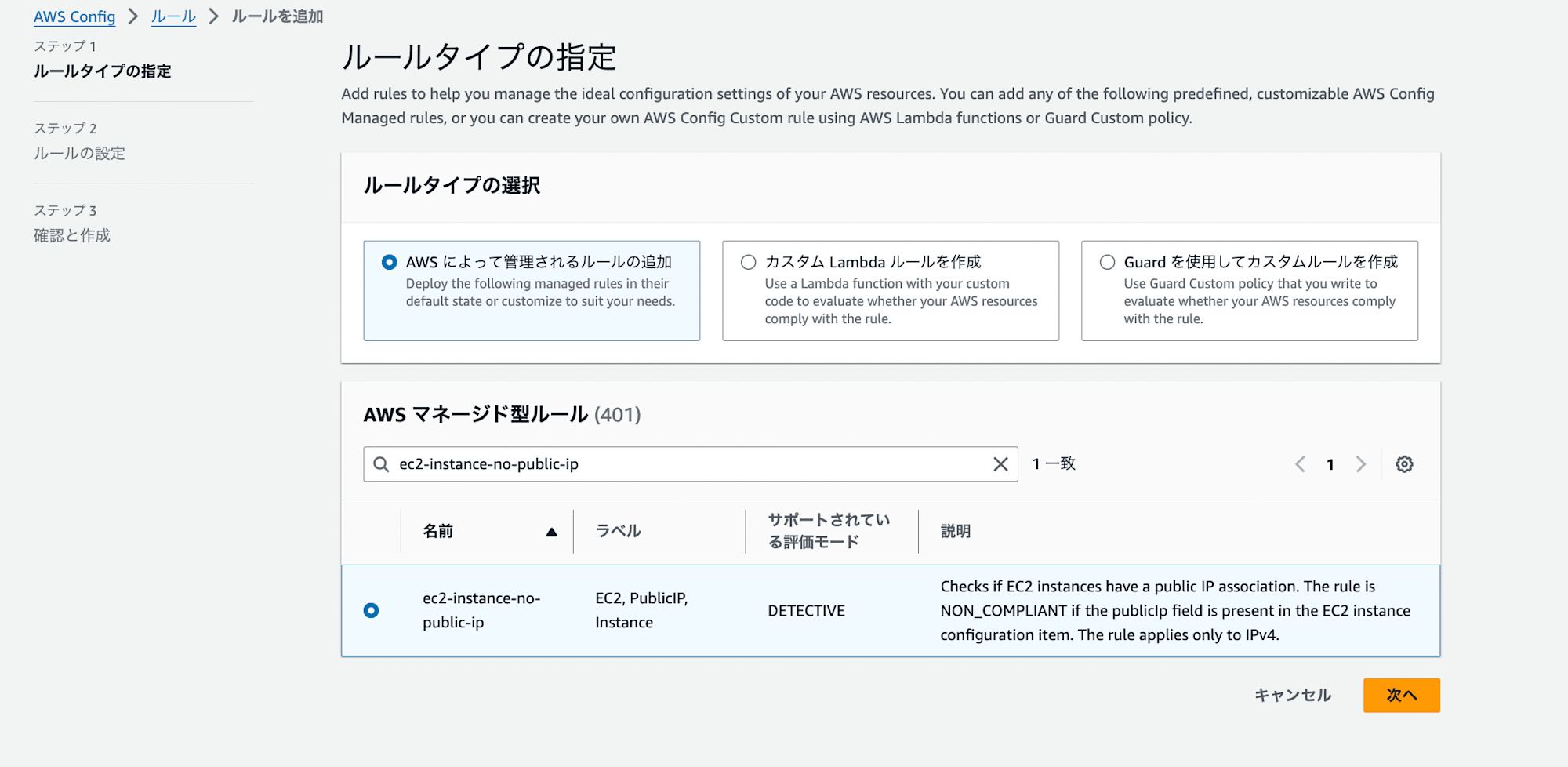Sort rules by 名前 column arrow
The width and height of the screenshot is (1568, 767).
(x=551, y=532)
